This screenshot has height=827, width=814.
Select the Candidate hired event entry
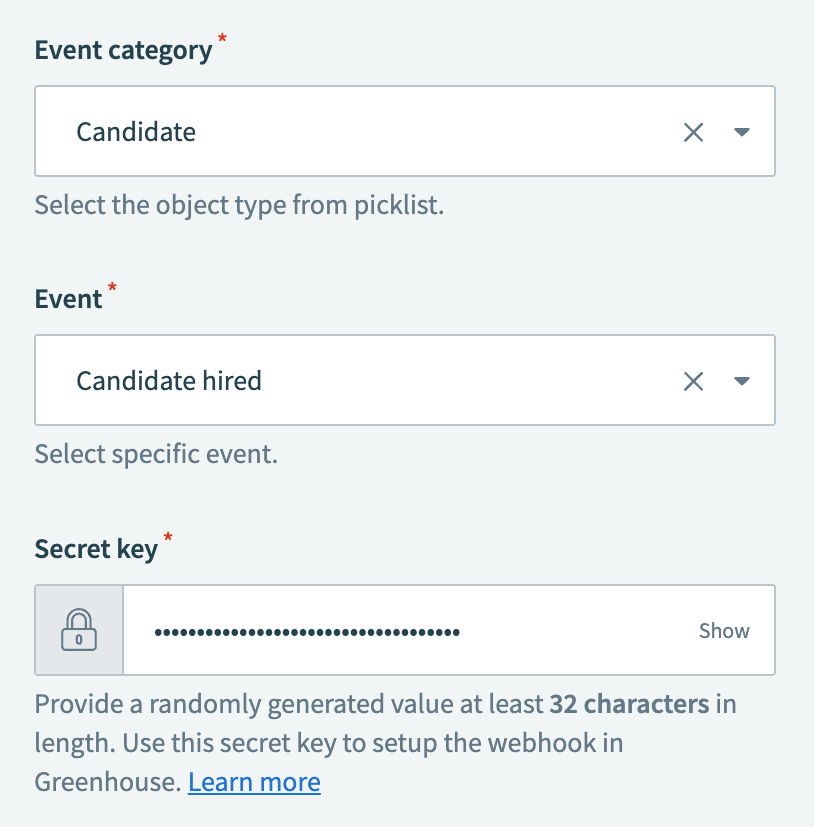pos(169,380)
